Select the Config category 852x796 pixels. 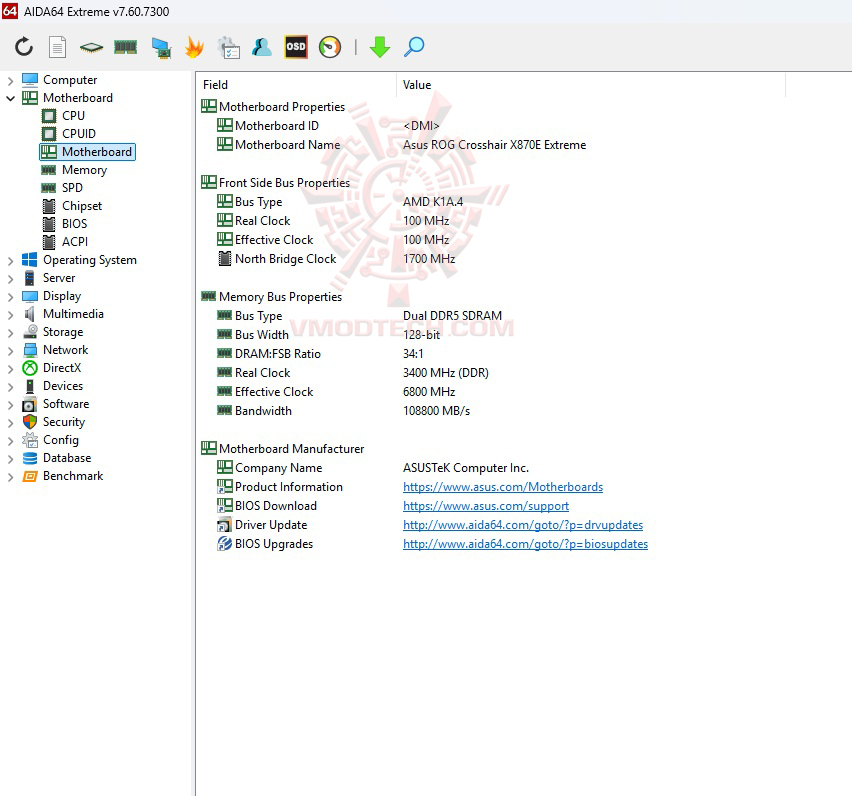click(x=61, y=440)
